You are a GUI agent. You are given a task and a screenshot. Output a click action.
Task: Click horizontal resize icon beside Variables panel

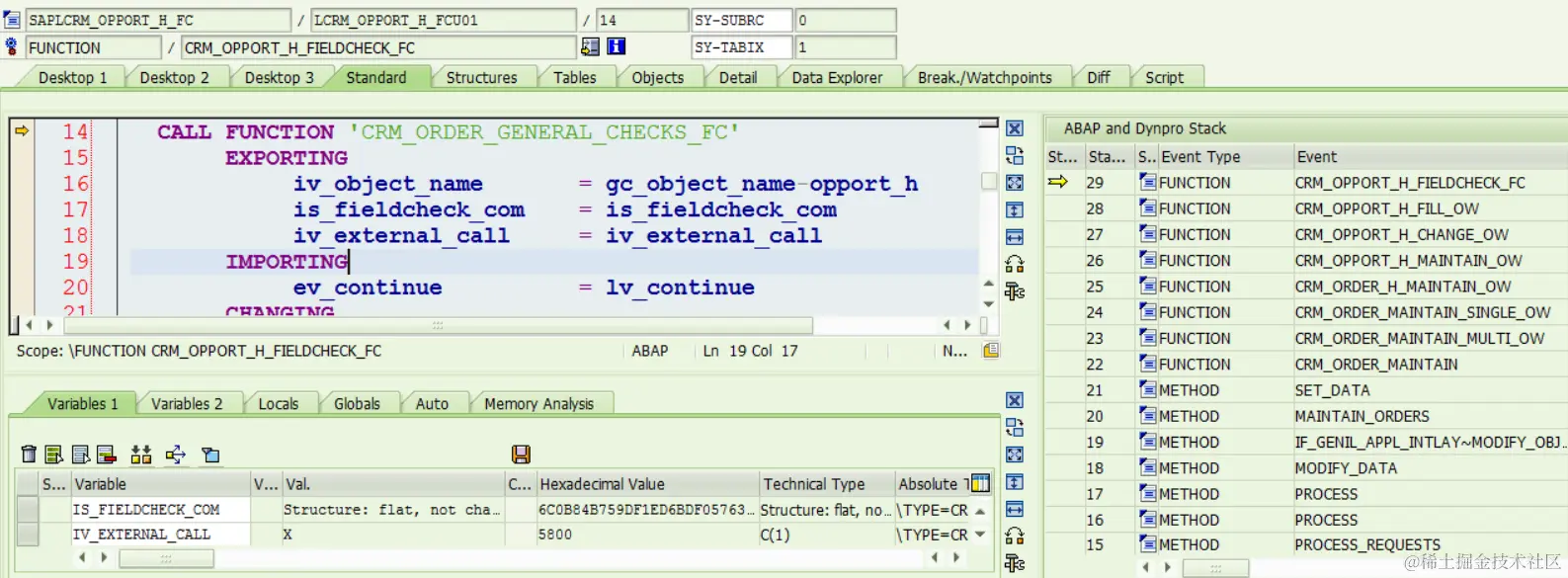(x=1015, y=509)
